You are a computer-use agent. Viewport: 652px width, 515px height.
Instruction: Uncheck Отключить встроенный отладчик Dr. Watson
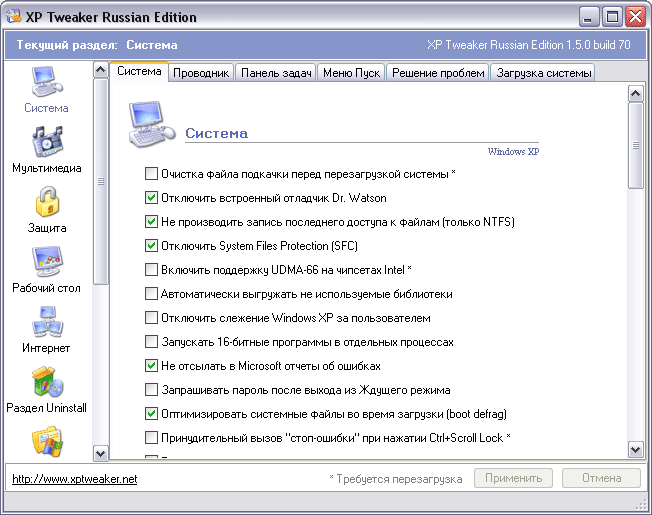click(x=152, y=198)
